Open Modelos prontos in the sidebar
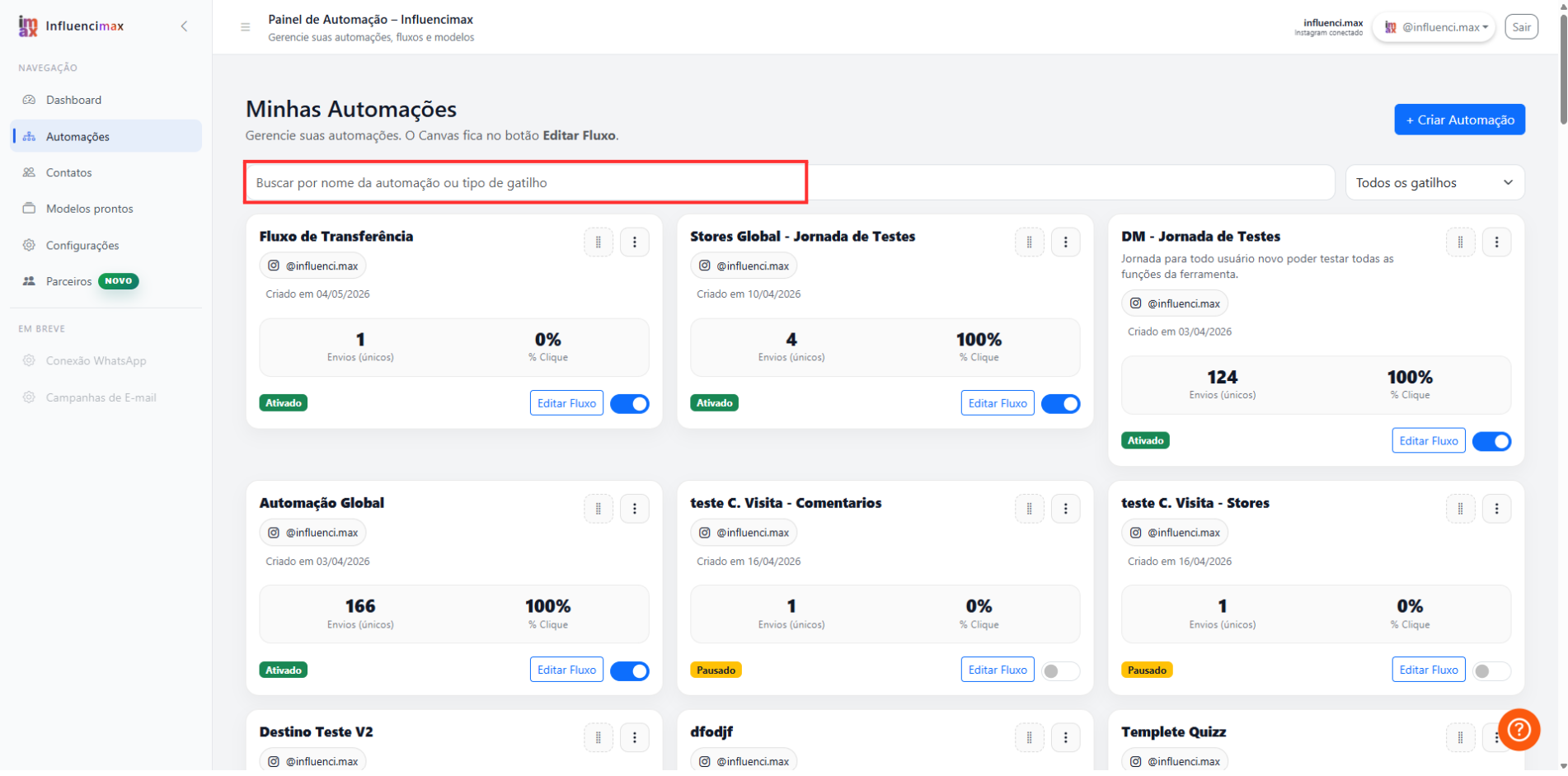Viewport: 1568px width, 776px height. tap(106, 209)
